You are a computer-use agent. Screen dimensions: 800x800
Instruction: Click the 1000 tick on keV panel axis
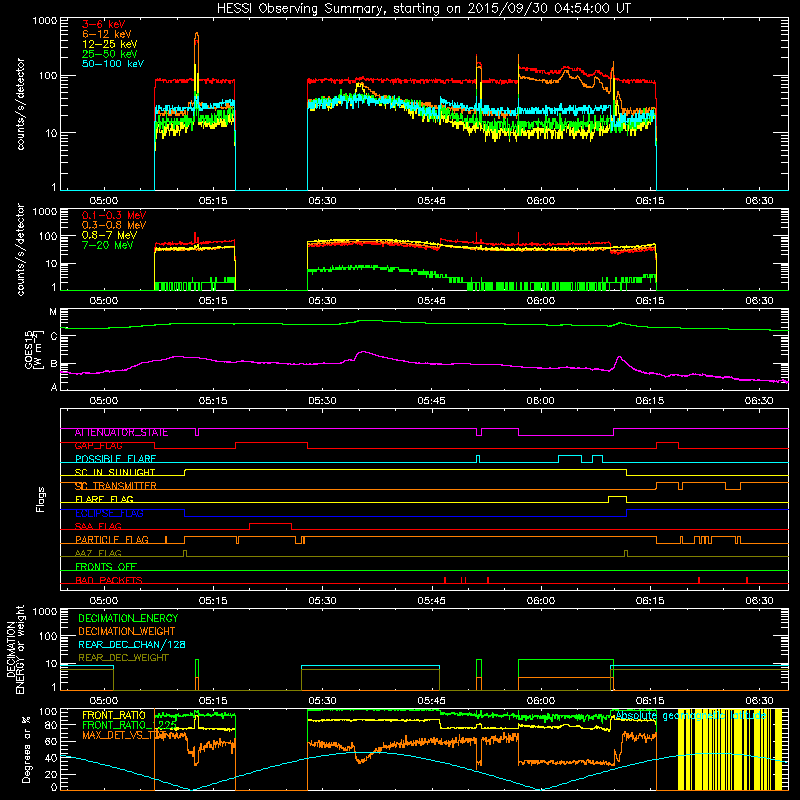click(x=45, y=21)
